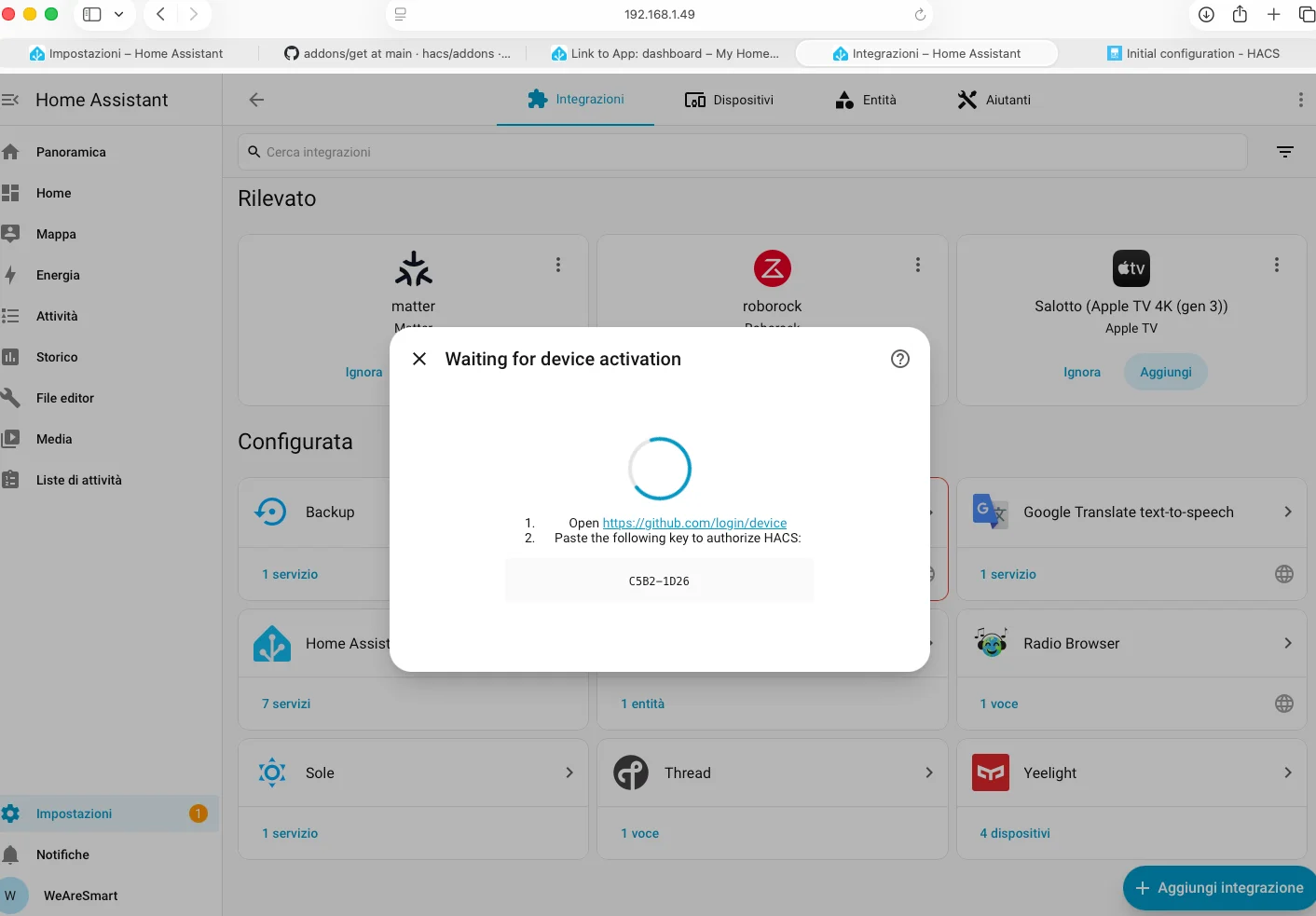Reload the page in Safari

pyautogui.click(x=920, y=14)
